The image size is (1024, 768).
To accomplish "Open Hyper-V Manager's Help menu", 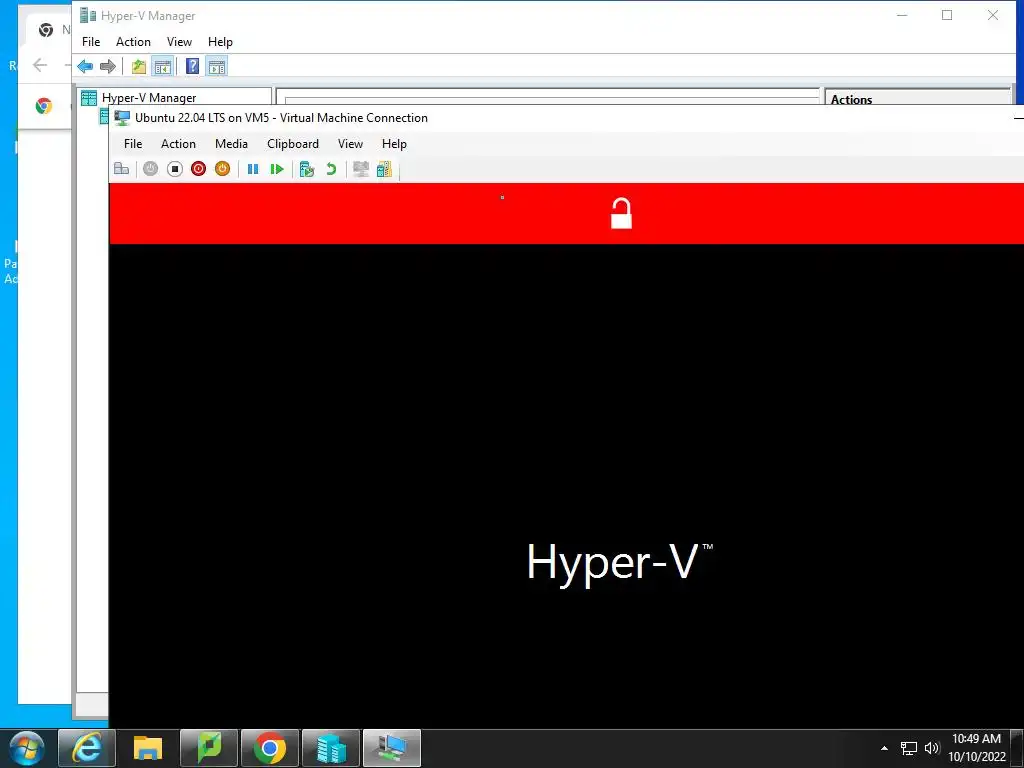I will (220, 42).
